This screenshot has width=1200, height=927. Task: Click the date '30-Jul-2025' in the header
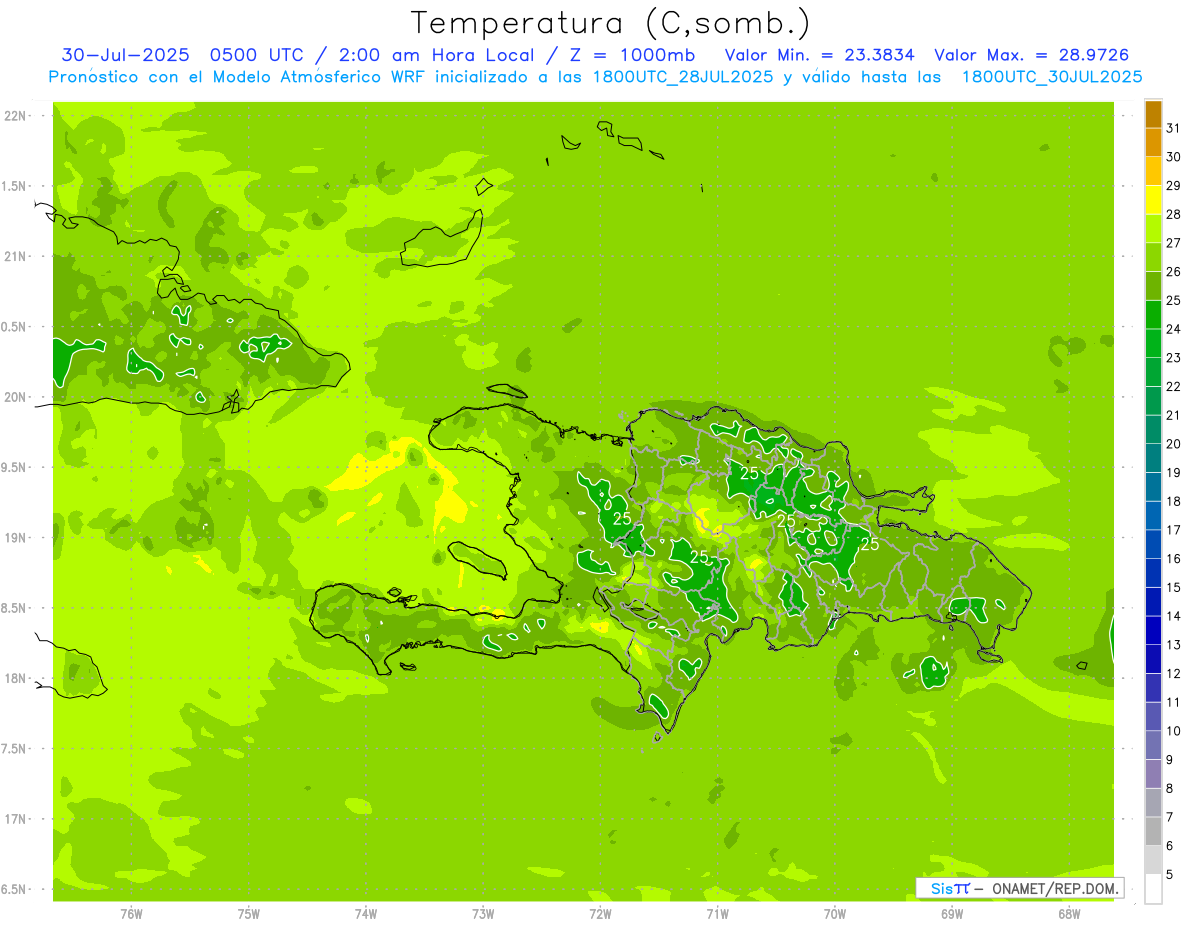125,55
